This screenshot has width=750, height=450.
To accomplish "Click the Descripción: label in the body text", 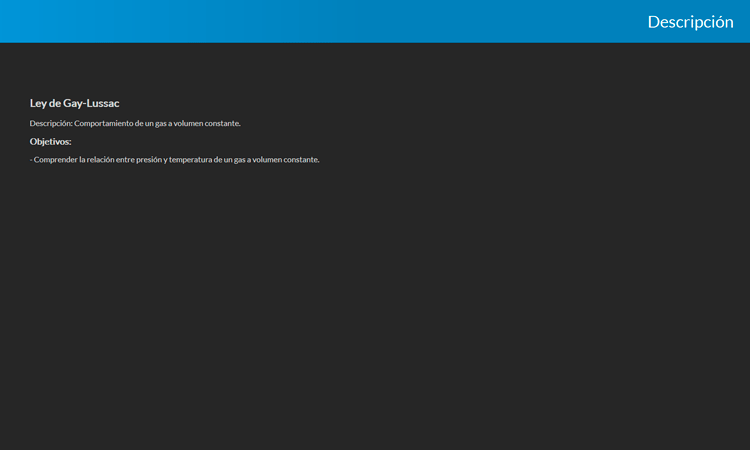I will [x=51, y=123].
